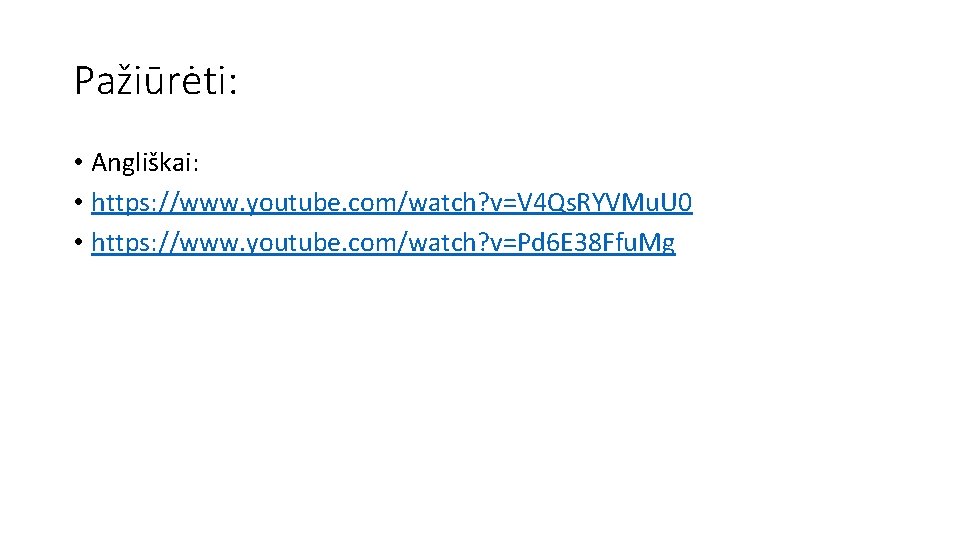Click "www" in the first YouTube link
The width and height of the screenshot is (960, 540).
coord(208,204)
